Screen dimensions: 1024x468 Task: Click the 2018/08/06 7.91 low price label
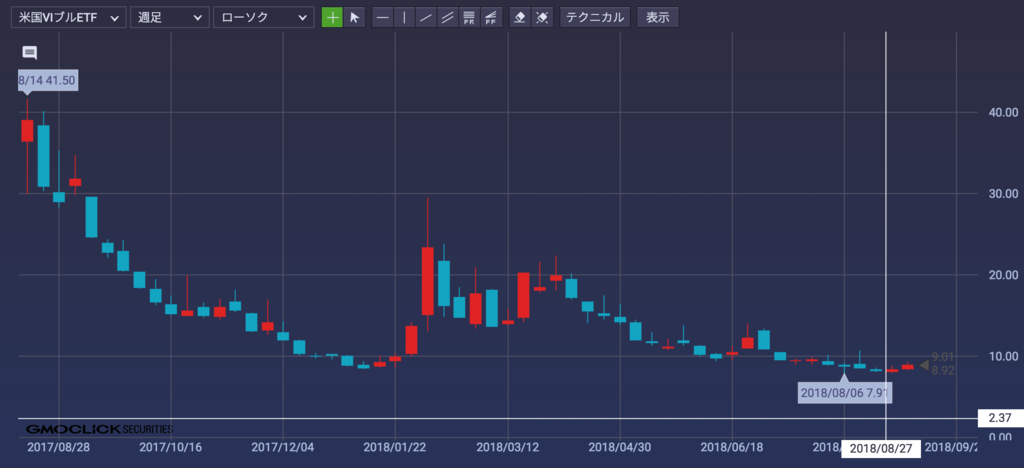(845, 394)
